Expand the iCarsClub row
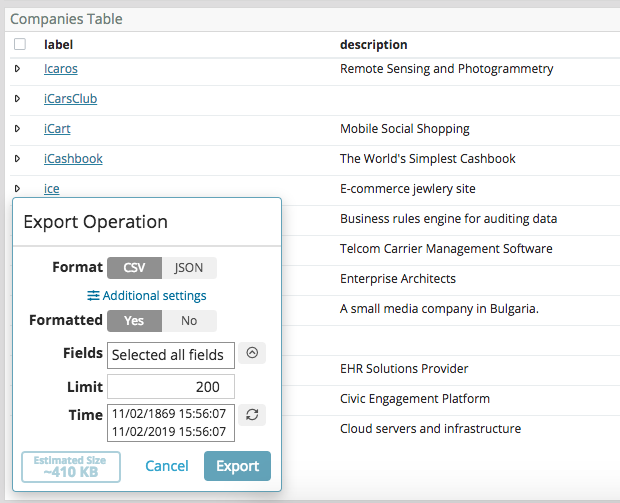Screen dimensions: 620x503 17,99
